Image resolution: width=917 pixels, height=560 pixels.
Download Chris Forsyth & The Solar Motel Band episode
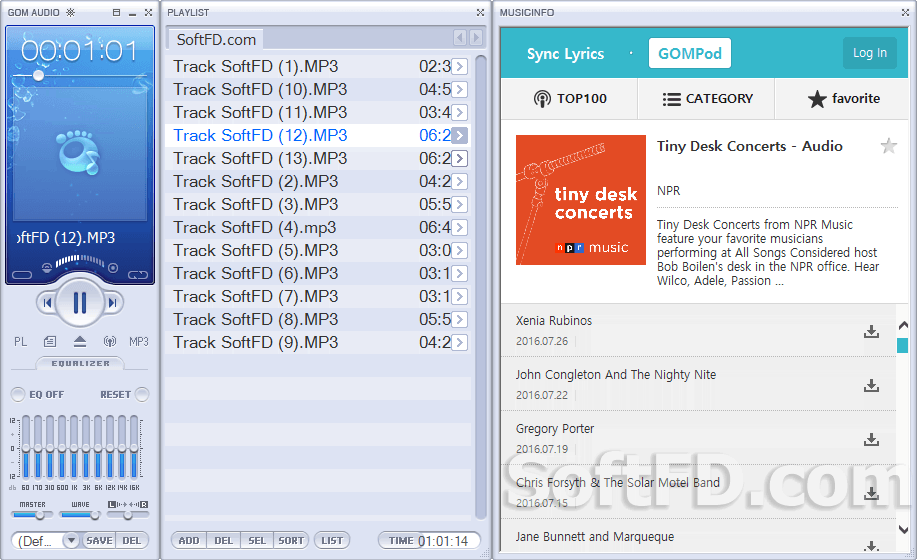coord(871,493)
